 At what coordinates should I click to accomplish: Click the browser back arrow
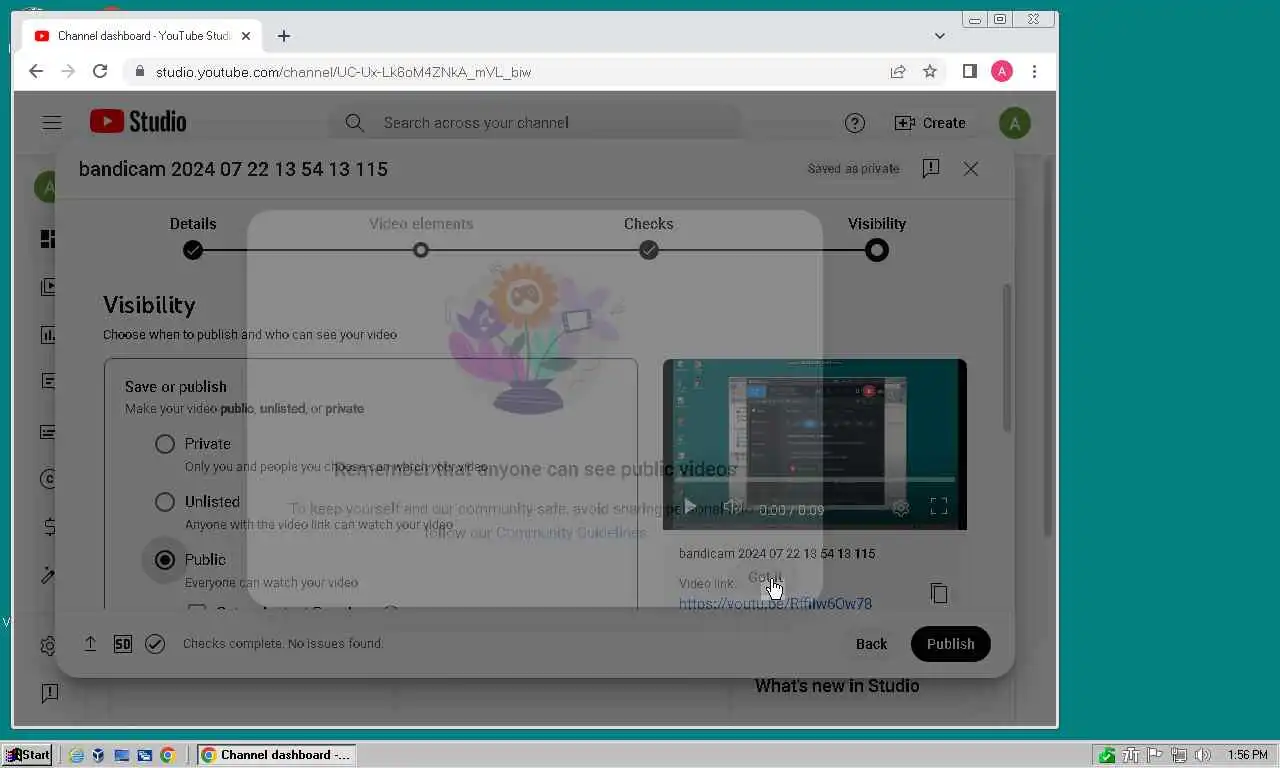36,71
